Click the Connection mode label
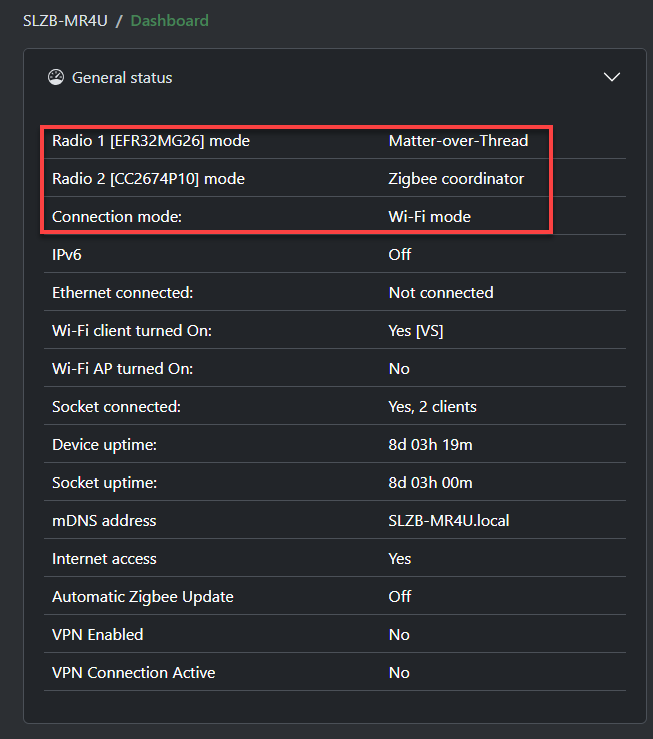653x739 pixels. (x=117, y=217)
